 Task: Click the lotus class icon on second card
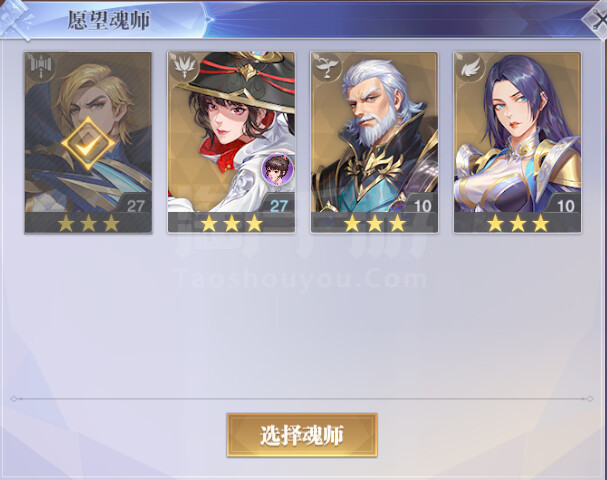(184, 66)
